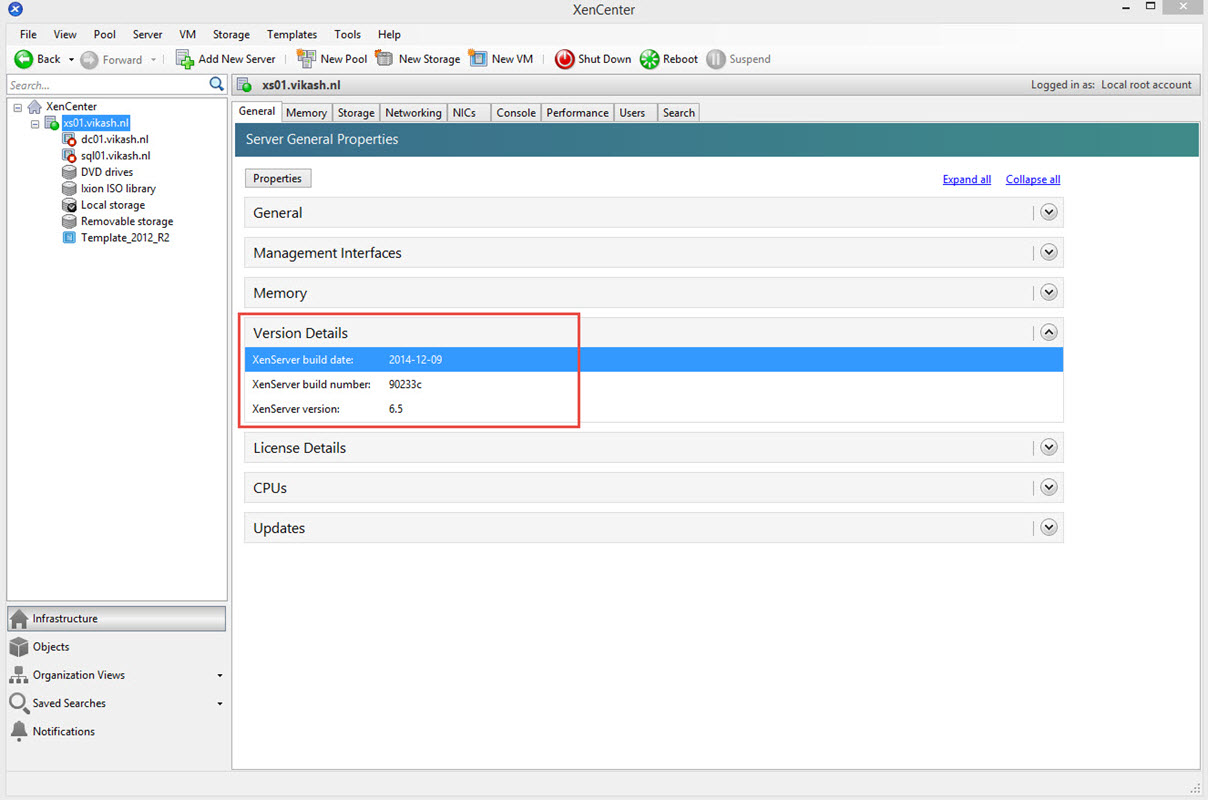
Task: Click the Suspend toolbar icon
Action: point(715,59)
